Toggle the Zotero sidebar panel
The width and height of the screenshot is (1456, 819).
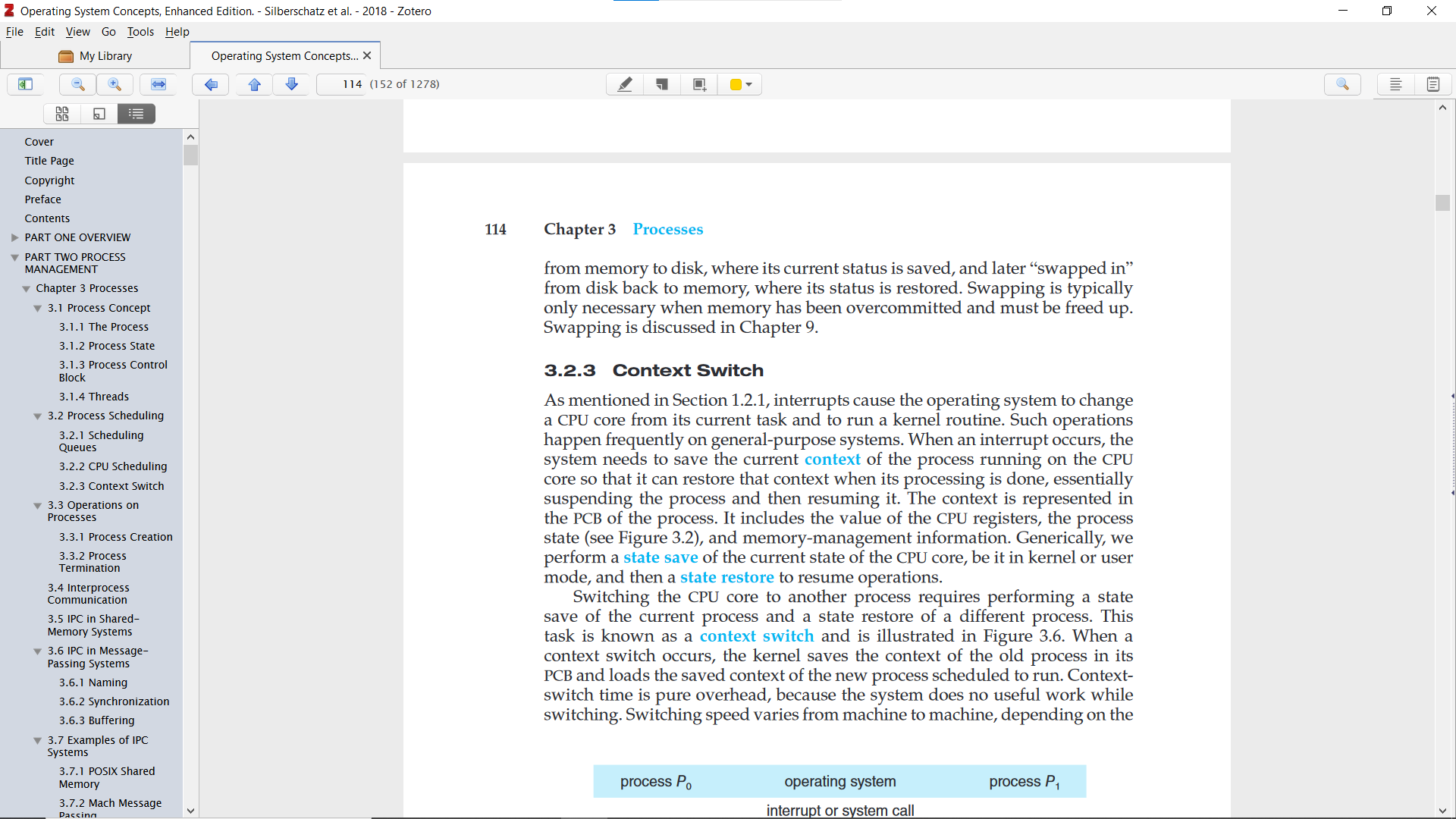24,84
